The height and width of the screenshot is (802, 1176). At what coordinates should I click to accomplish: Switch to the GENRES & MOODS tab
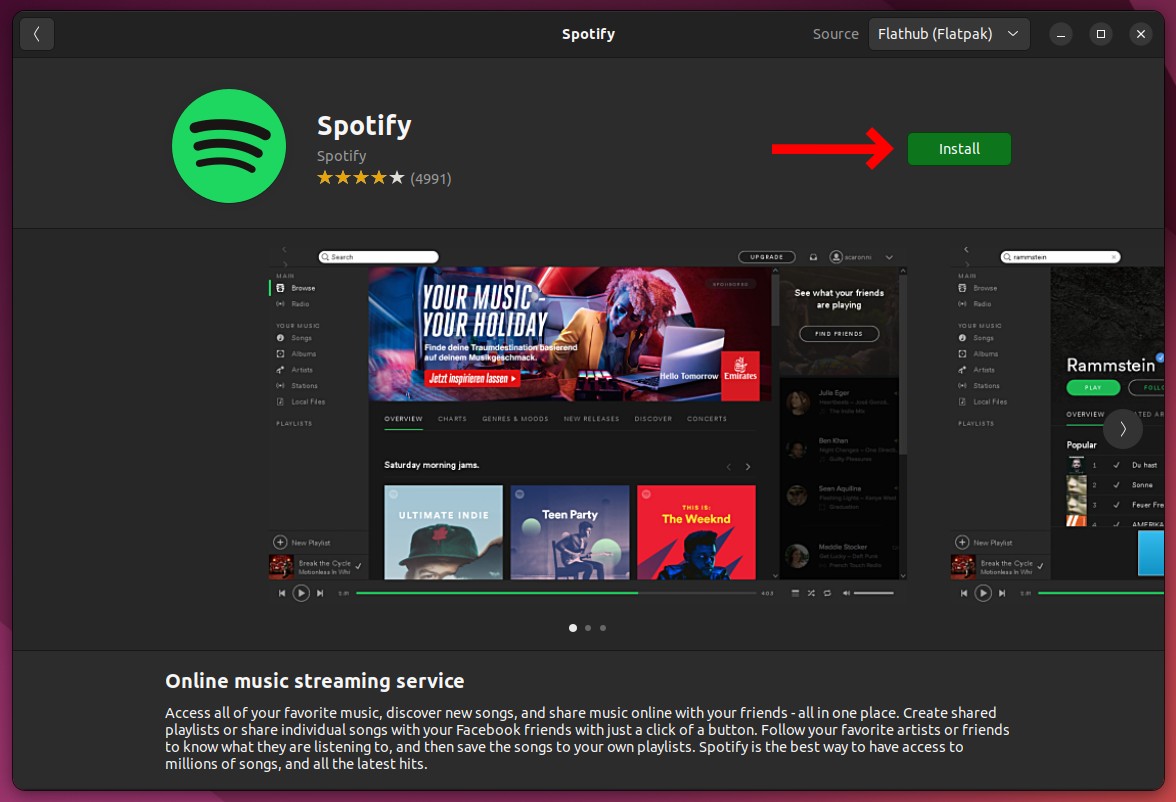(515, 419)
